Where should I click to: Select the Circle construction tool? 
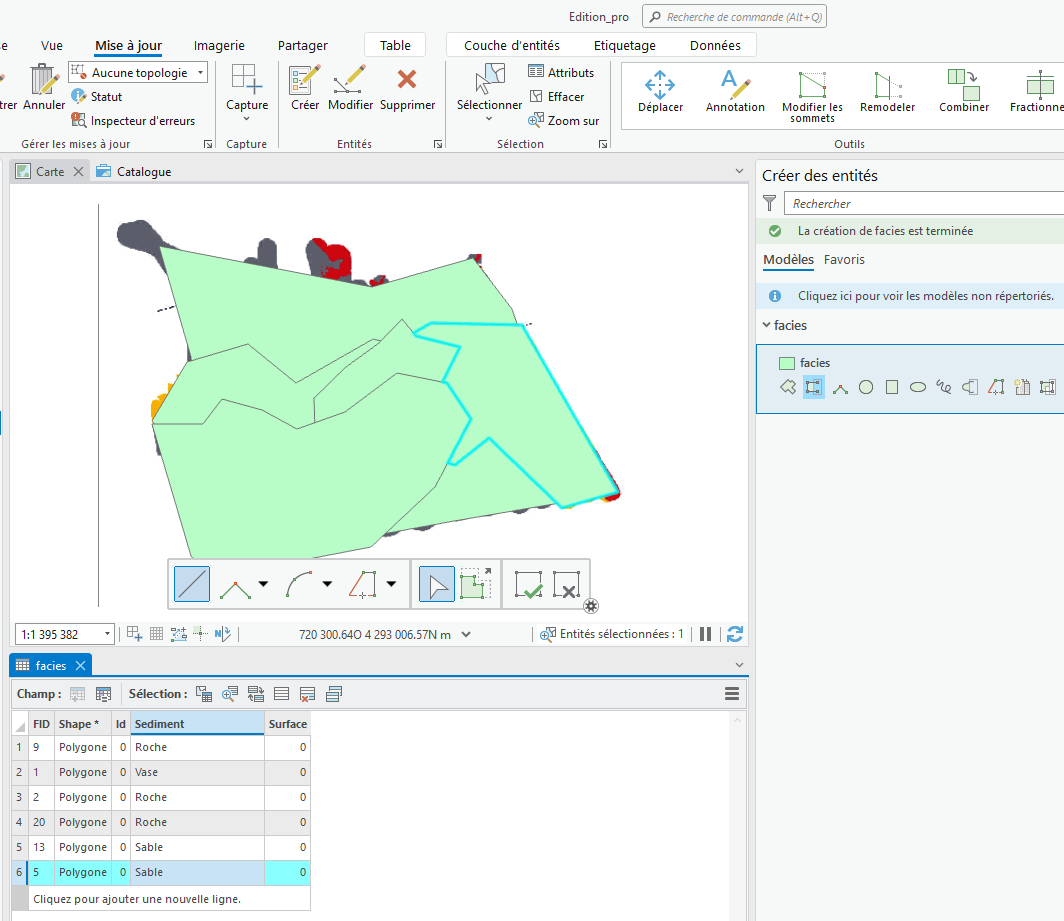pyautogui.click(x=866, y=388)
